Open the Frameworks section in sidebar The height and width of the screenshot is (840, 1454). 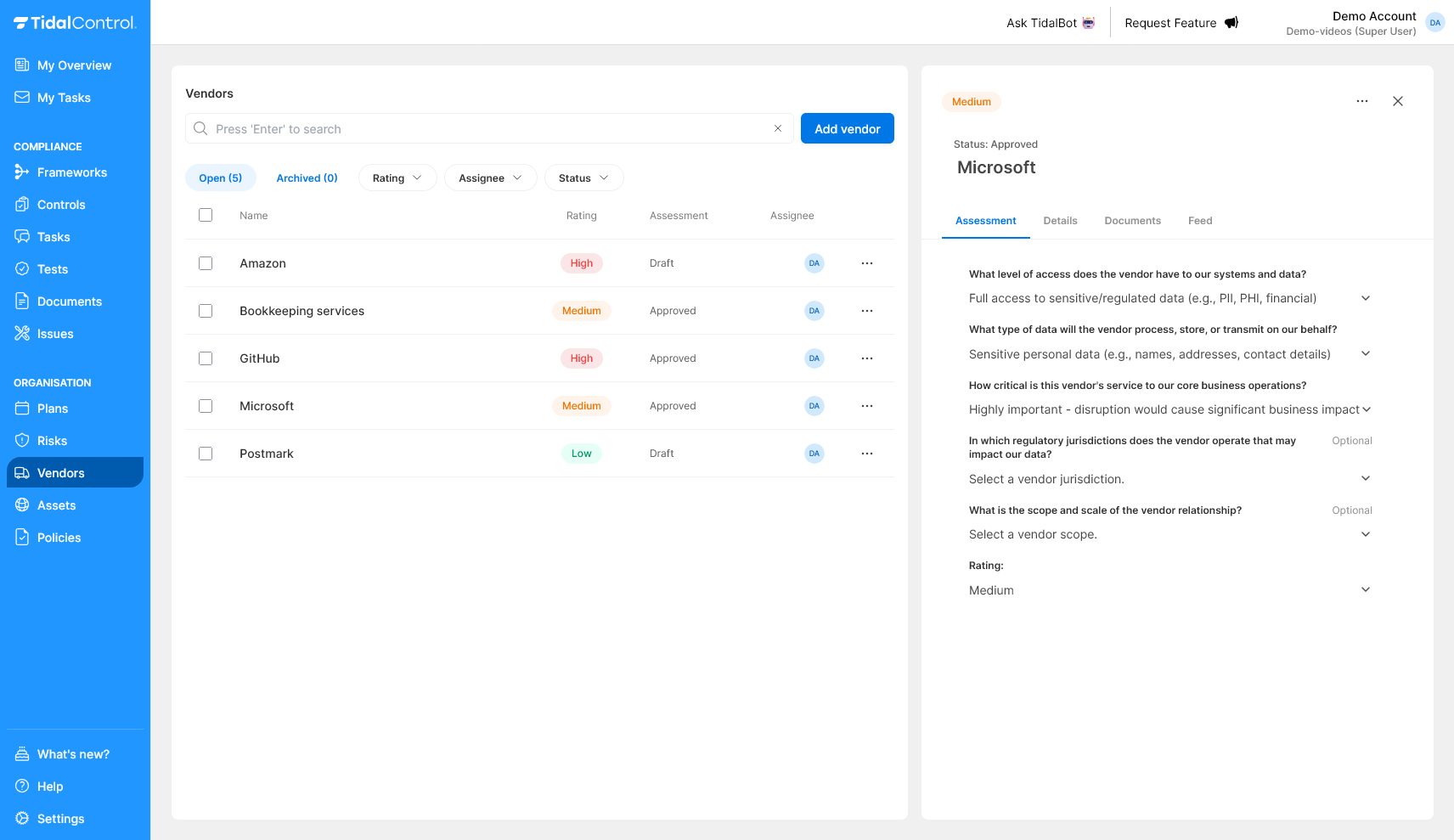[72, 172]
